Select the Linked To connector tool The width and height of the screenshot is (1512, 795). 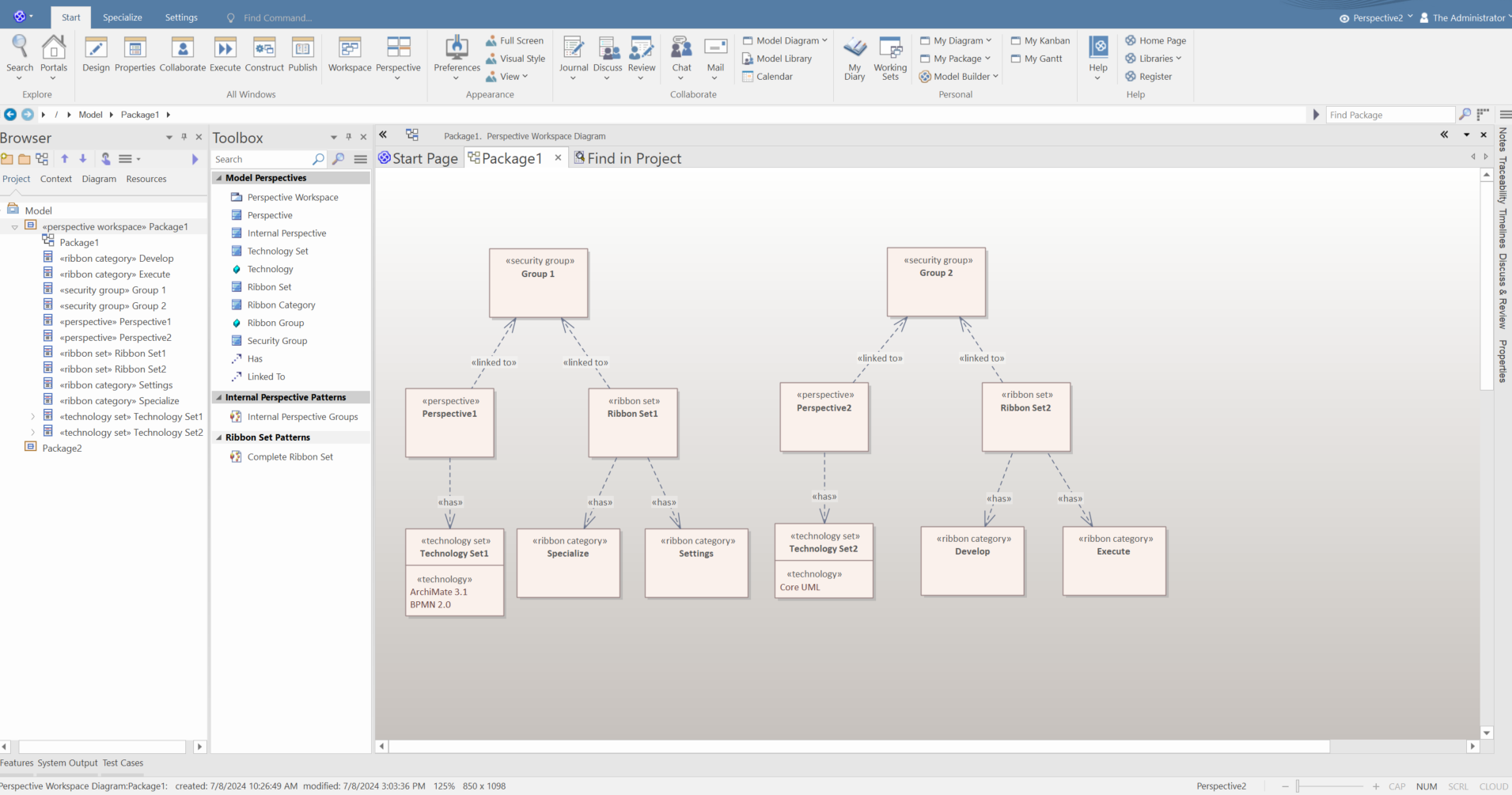266,377
